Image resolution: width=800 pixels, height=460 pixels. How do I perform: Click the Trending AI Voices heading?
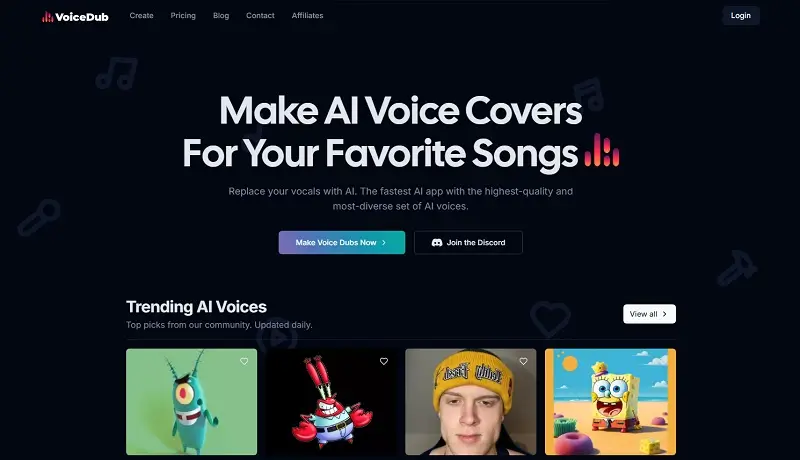[x=196, y=307]
